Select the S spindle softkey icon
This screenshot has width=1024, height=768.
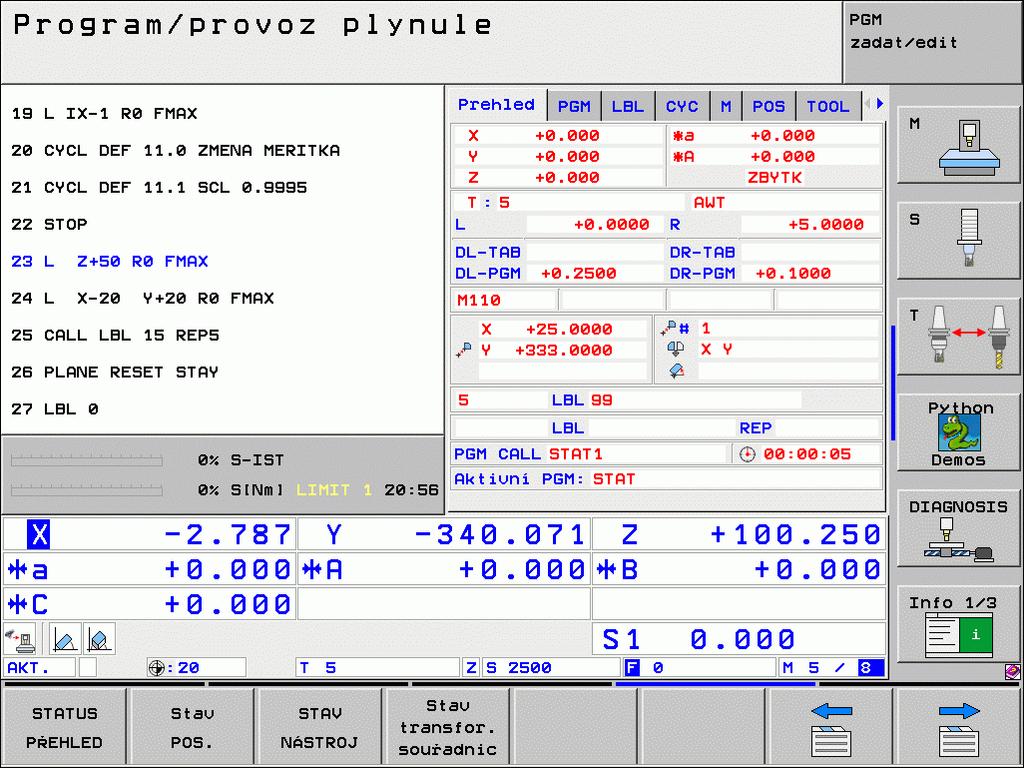click(958, 240)
